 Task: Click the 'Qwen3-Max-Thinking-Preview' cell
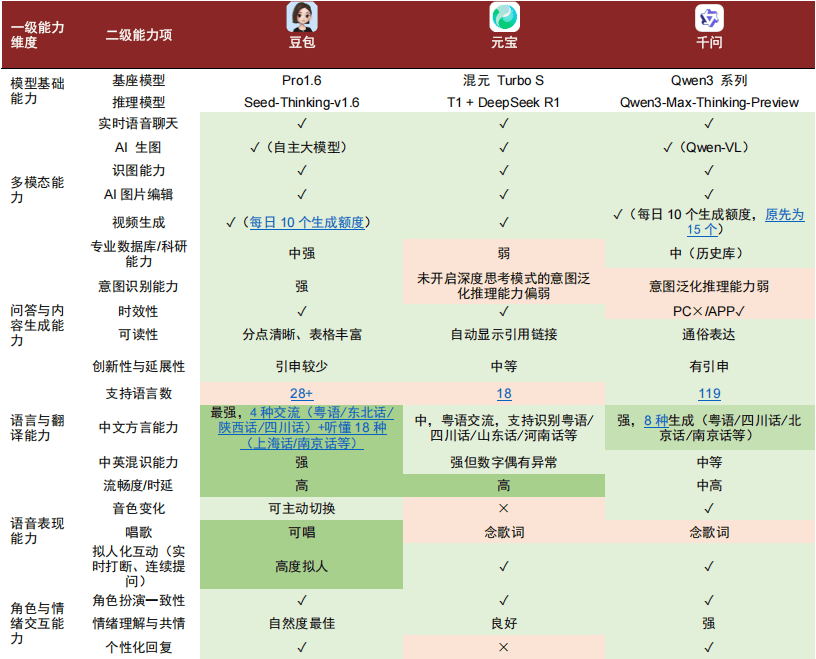[x=709, y=102]
